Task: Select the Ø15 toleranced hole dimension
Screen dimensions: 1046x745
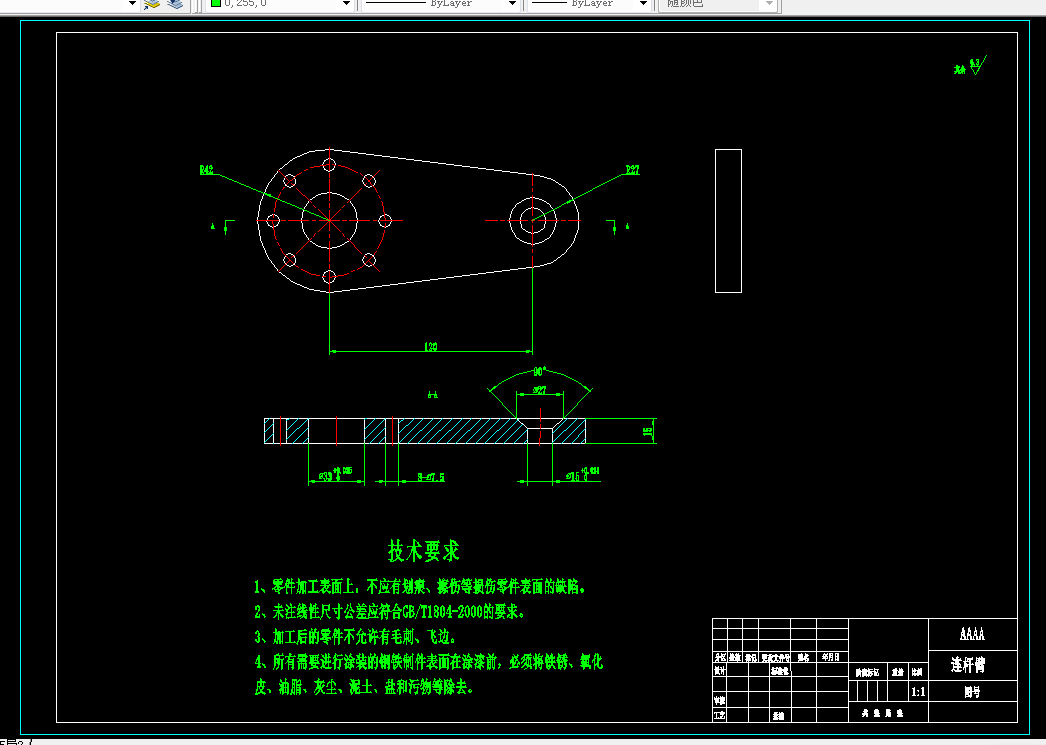Action: pos(582,474)
